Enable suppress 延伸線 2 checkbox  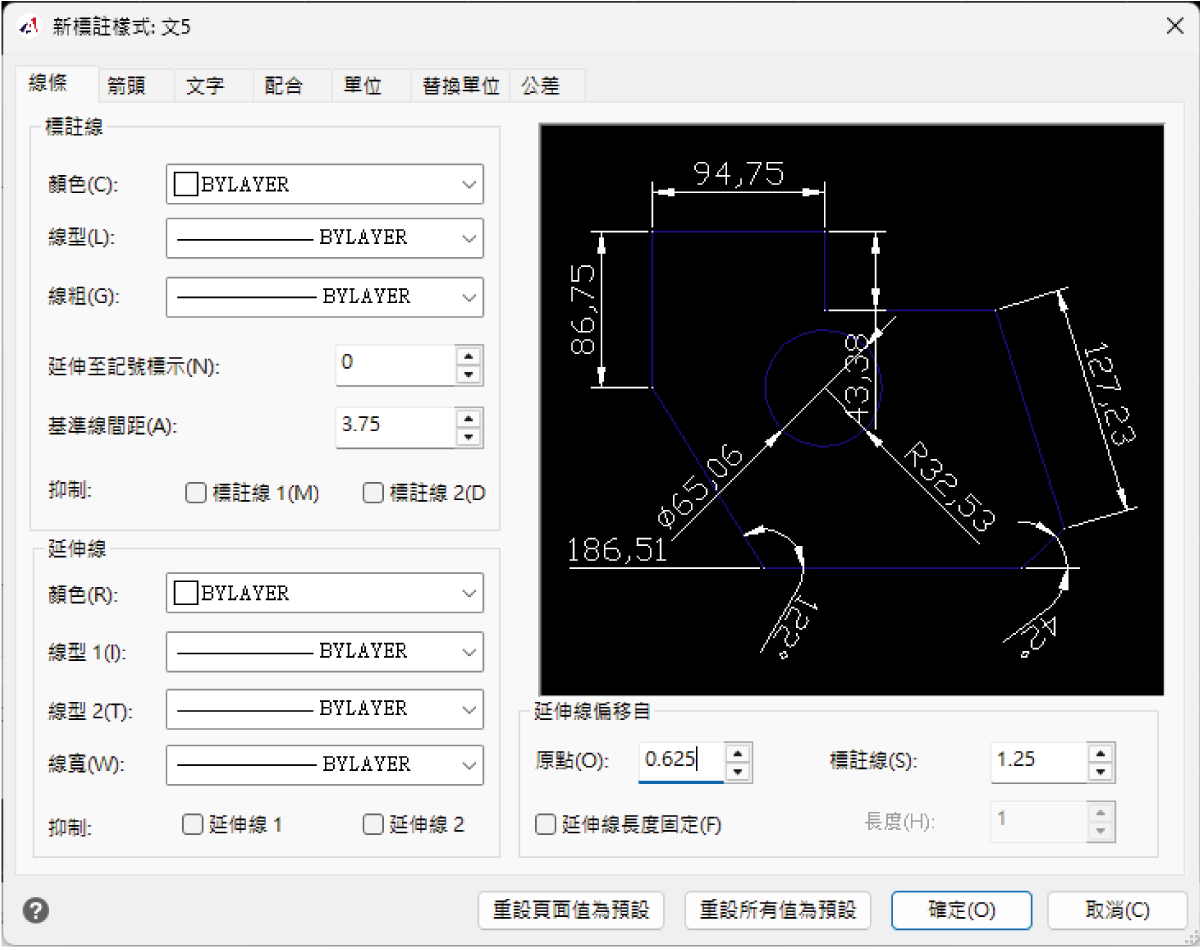(x=373, y=825)
